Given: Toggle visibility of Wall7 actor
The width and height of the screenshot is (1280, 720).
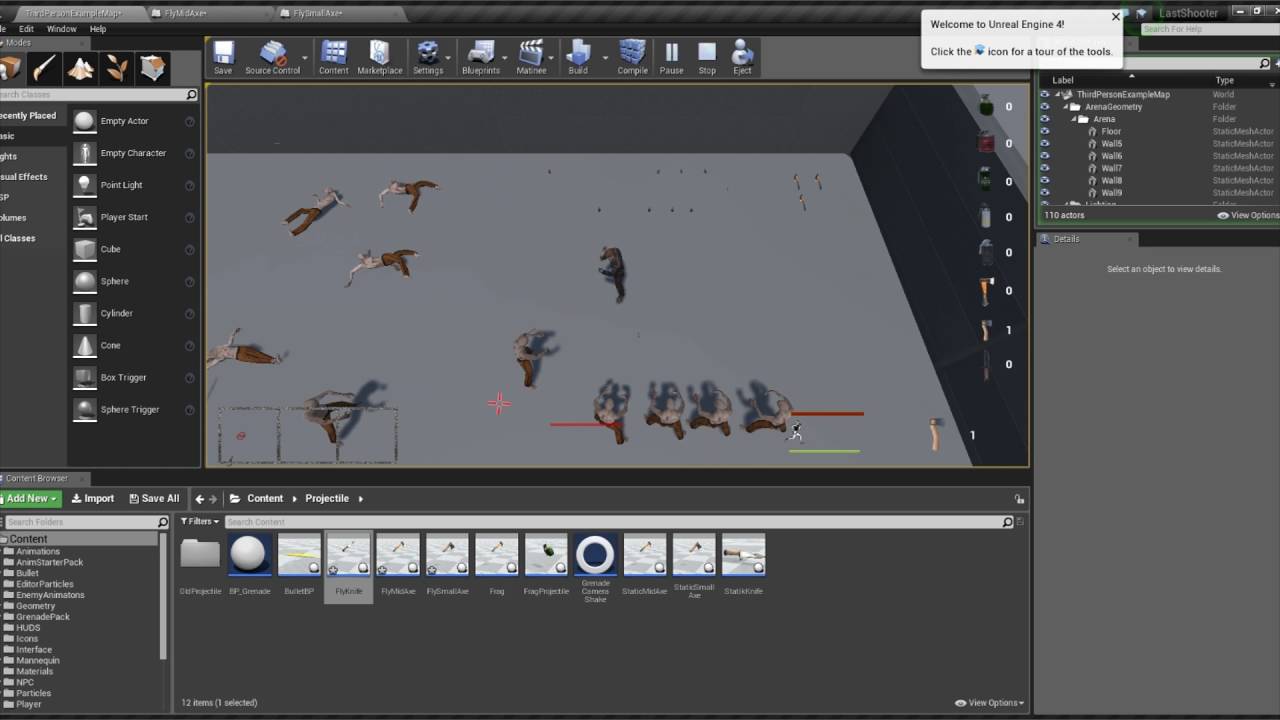Looking at the screenshot, I should click(x=1045, y=168).
